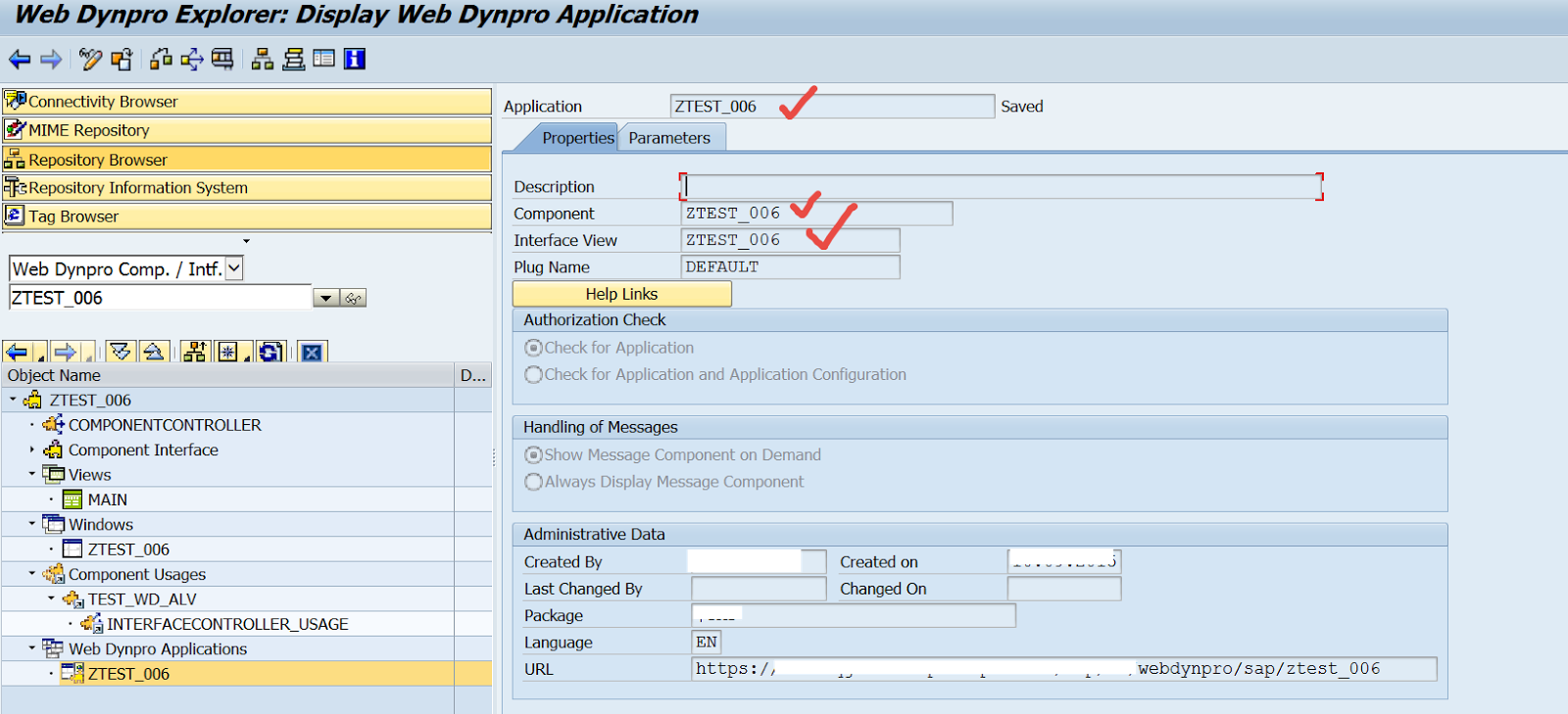Refresh the object list tree
1568x714 pixels.
pos(270,353)
